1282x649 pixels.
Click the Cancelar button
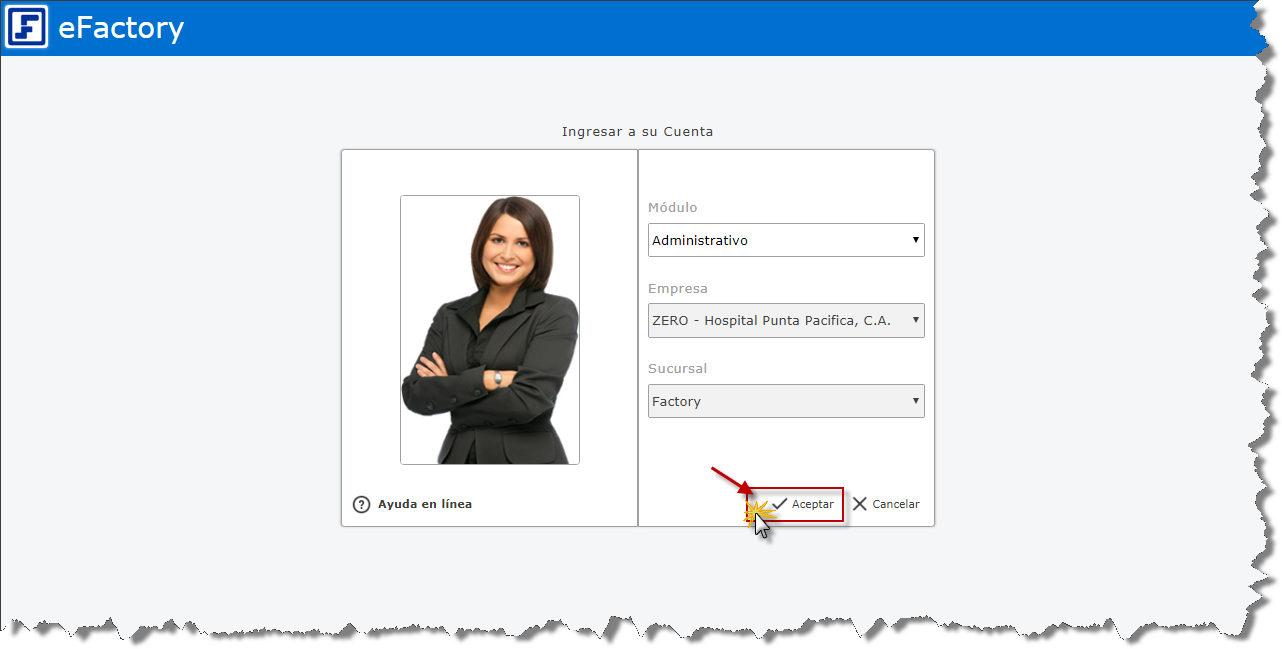[x=886, y=504]
